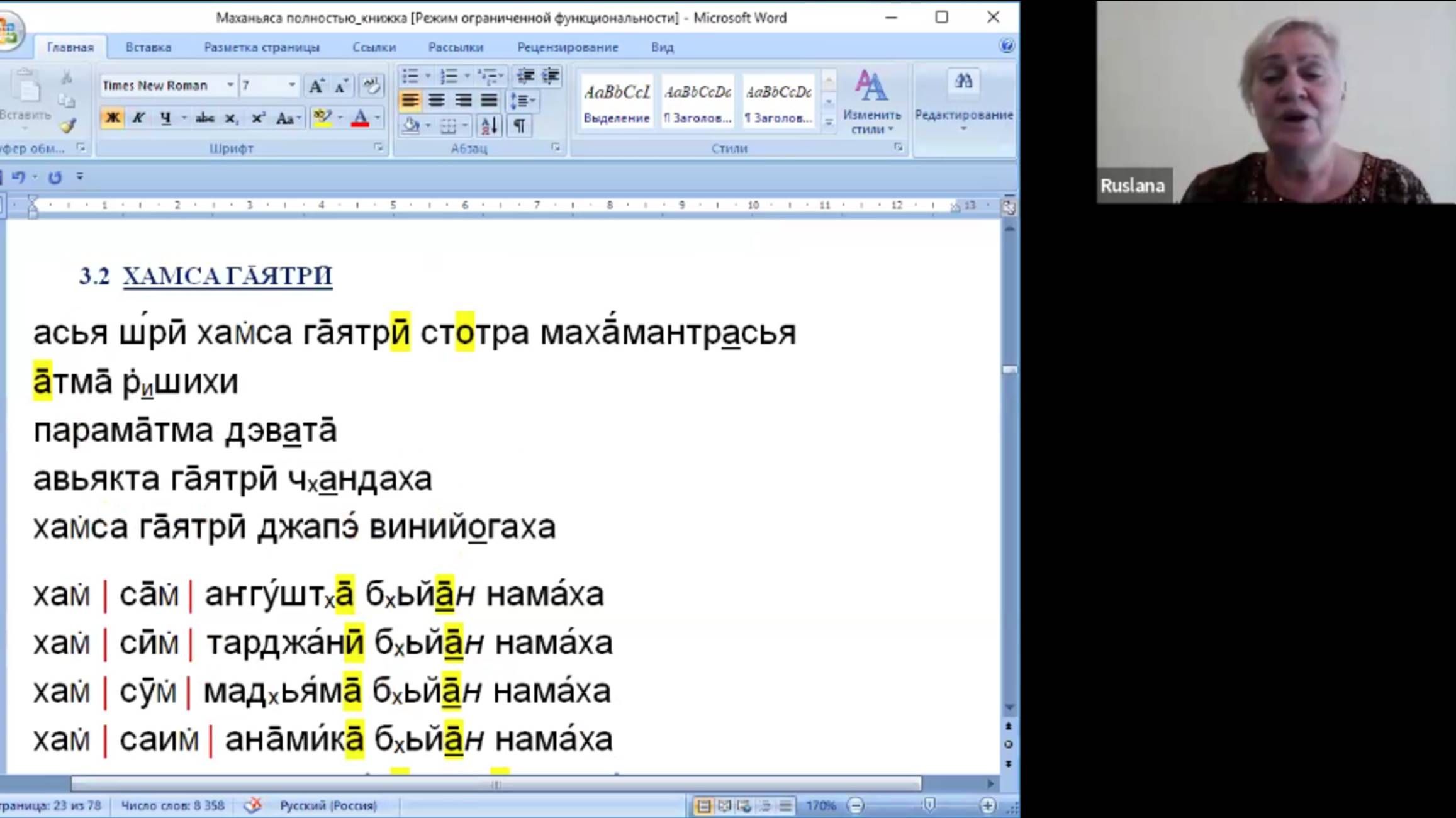Switch to the Вставка tab
Image resolution: width=1456 pixels, height=818 pixels.
(148, 47)
